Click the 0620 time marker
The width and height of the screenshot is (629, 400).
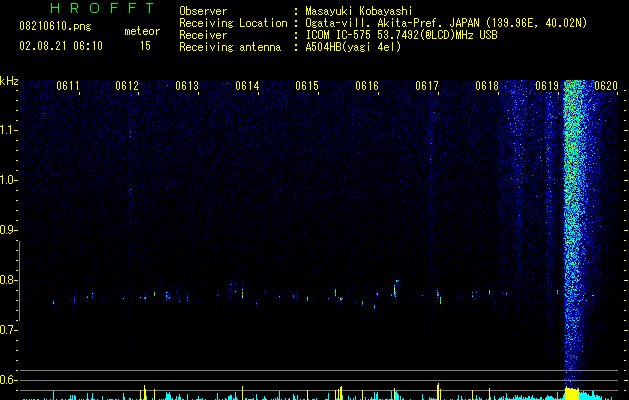tap(606, 86)
